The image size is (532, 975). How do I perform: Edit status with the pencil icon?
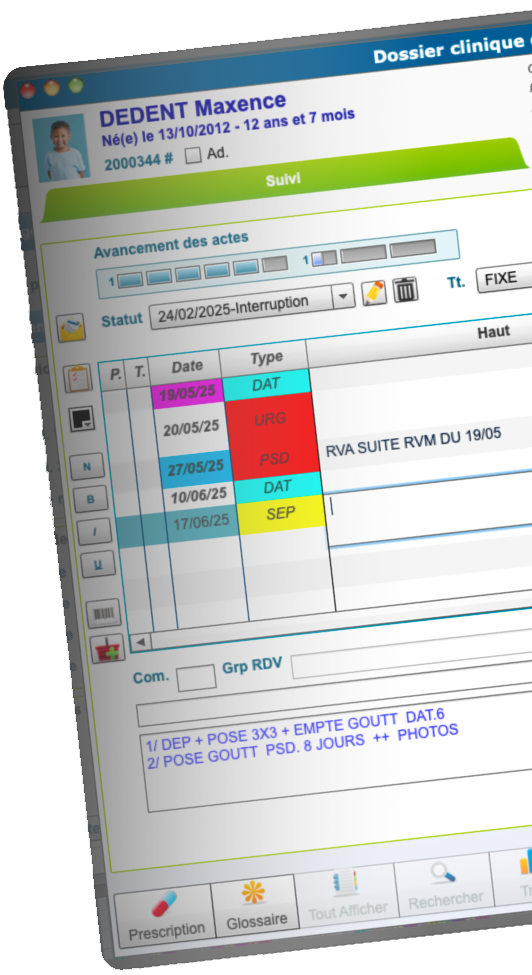click(x=374, y=292)
